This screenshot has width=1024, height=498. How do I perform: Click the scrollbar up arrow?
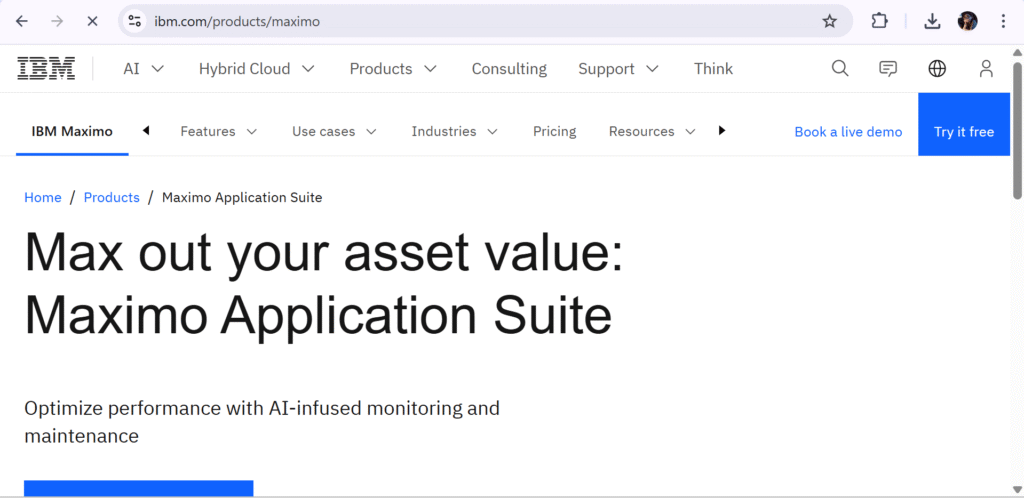[x=1017, y=52]
